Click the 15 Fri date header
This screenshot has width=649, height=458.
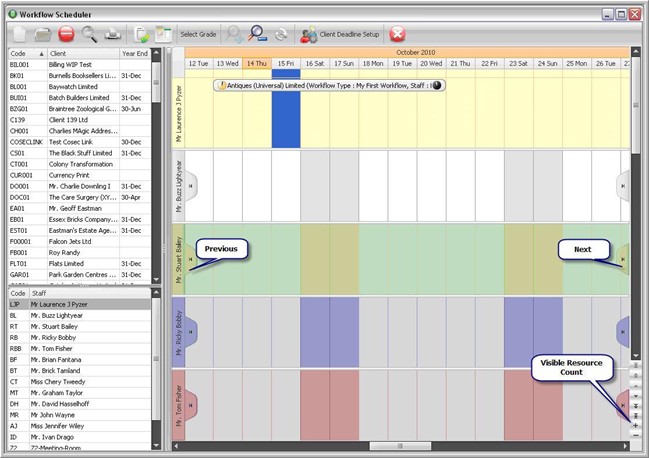click(x=286, y=63)
